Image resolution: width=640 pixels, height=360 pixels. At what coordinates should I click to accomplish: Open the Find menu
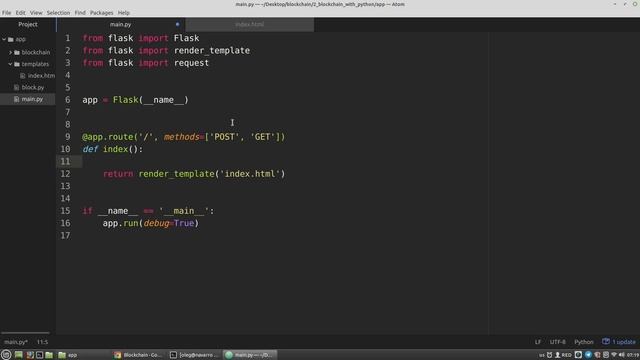click(80, 13)
